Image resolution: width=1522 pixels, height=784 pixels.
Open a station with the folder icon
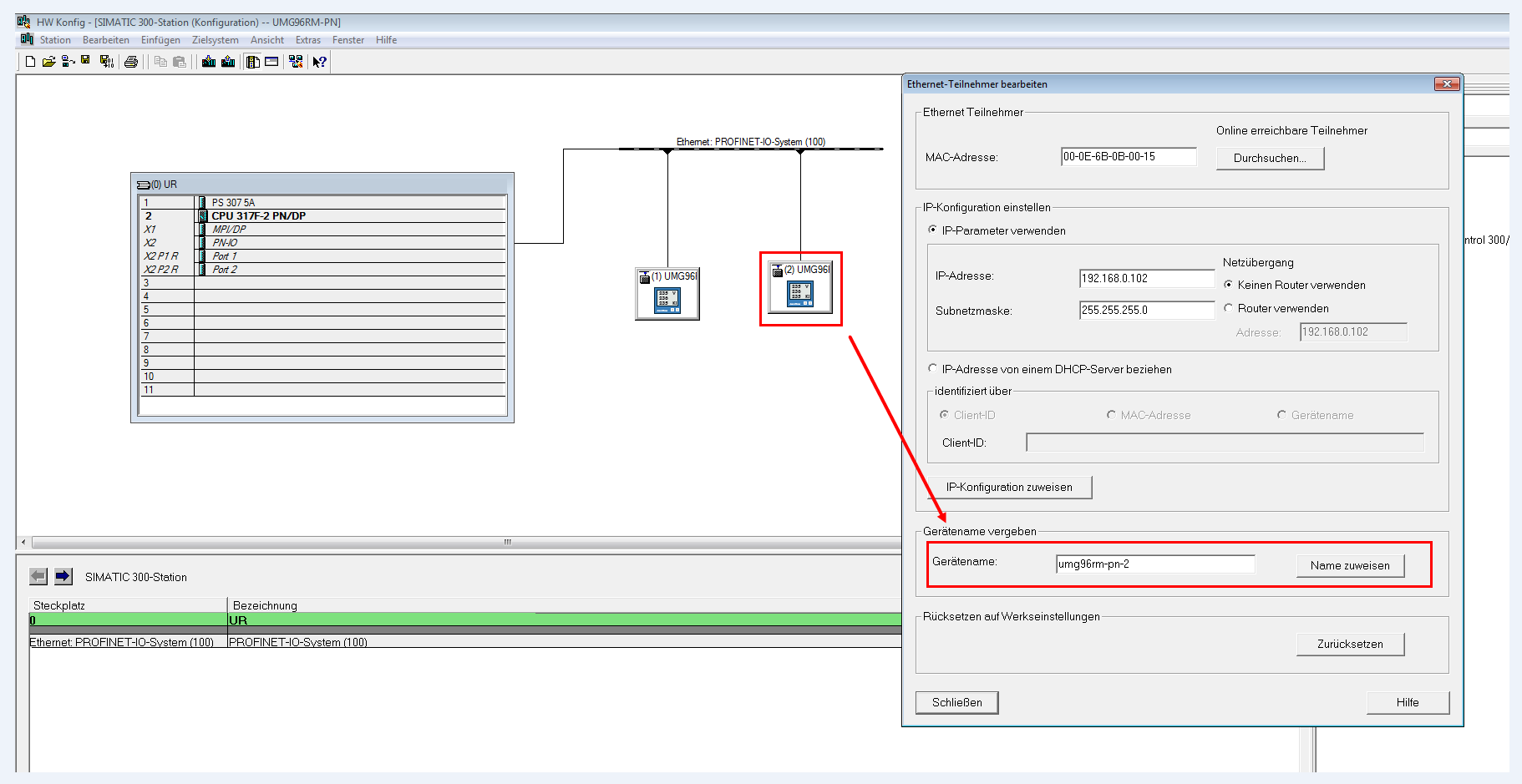coord(48,62)
